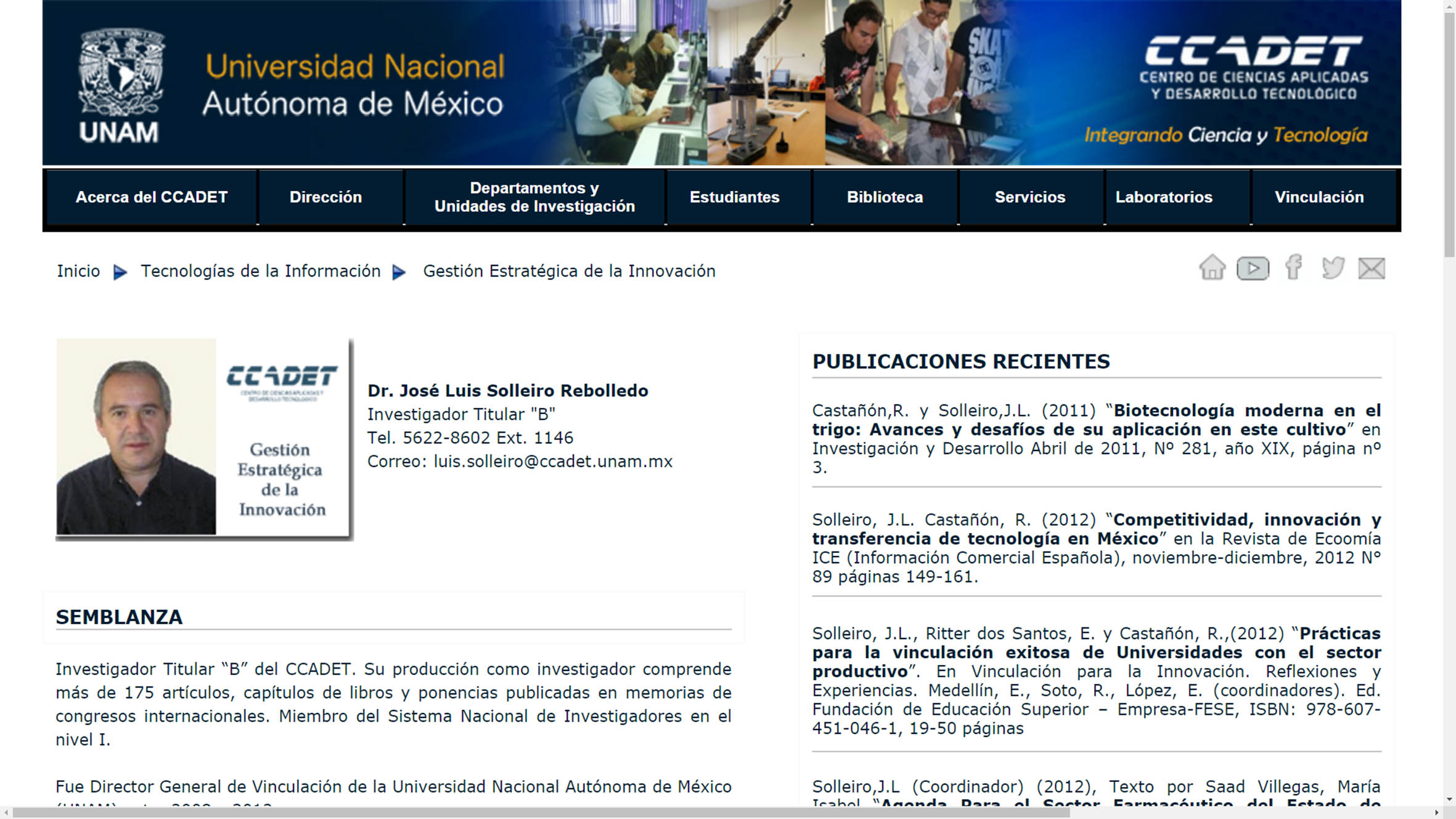Image resolution: width=1456 pixels, height=819 pixels.
Task: Go to the Biblioteca menu
Action: pos(885,197)
